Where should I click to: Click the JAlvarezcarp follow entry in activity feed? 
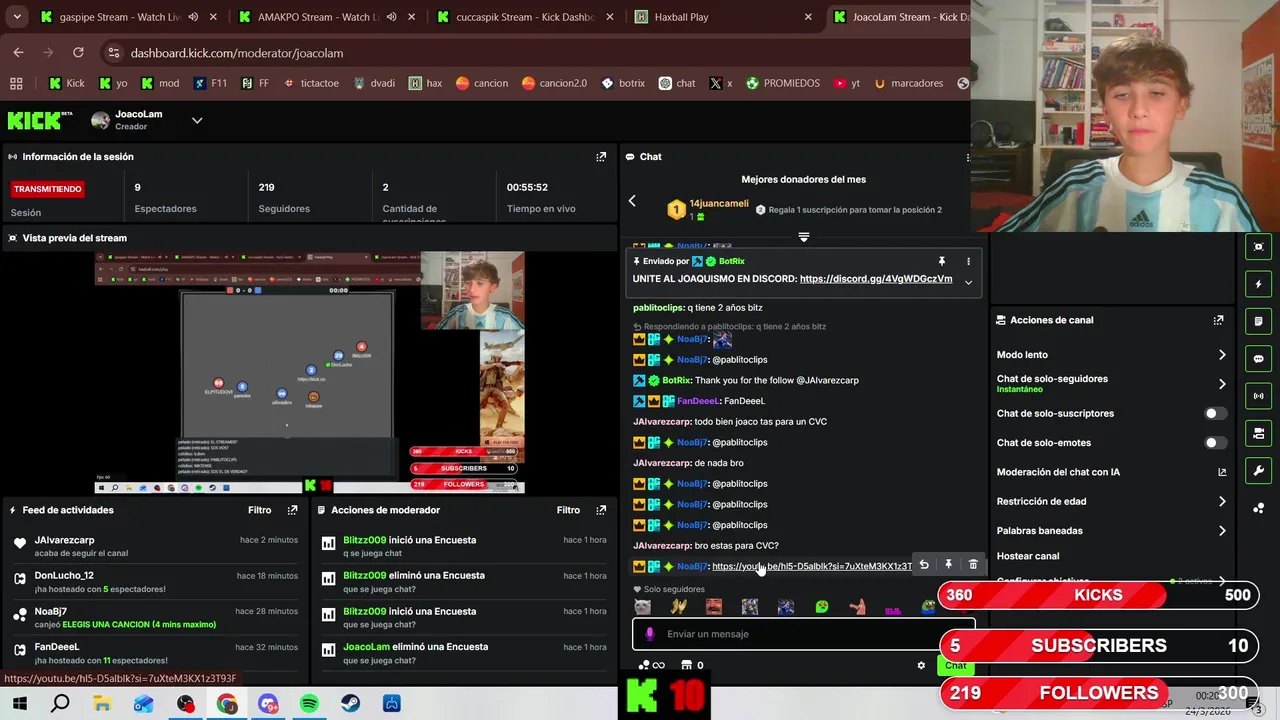156,546
